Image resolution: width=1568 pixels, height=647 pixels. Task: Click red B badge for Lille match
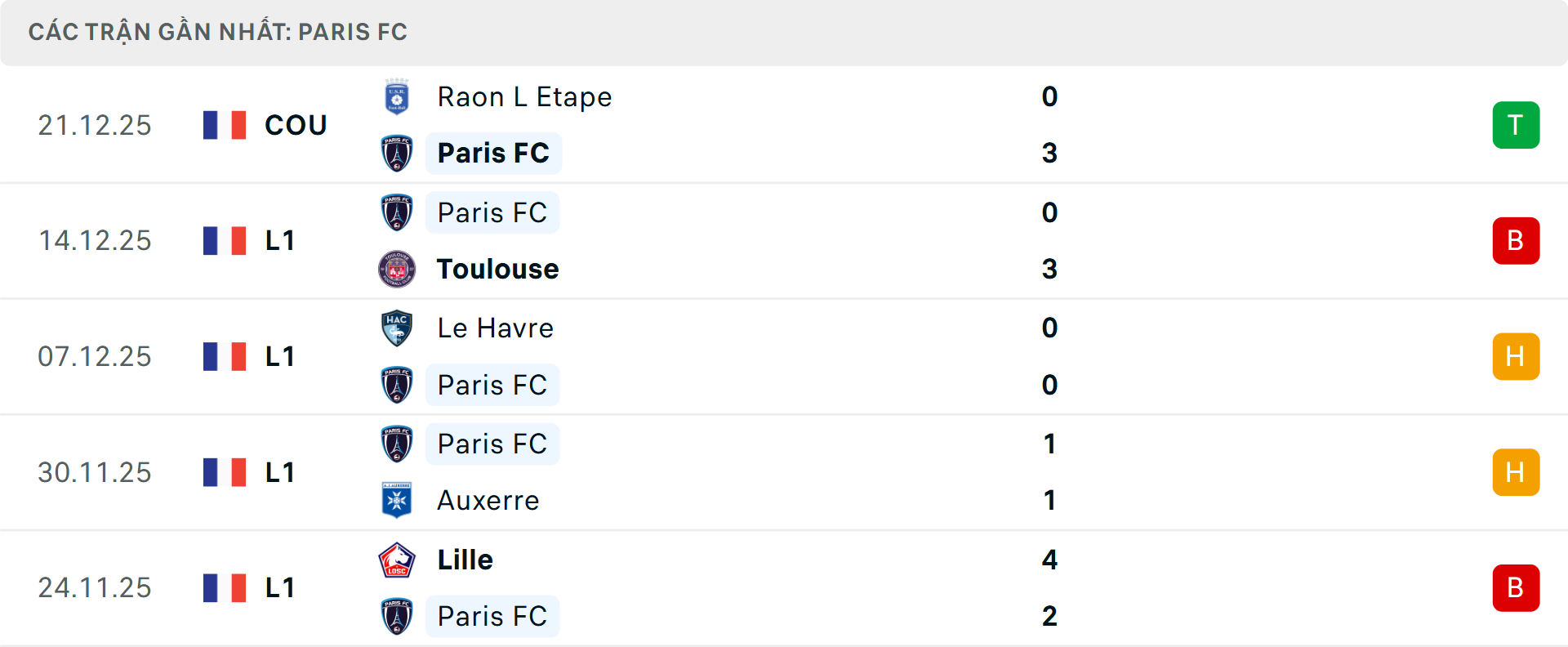click(x=1516, y=587)
